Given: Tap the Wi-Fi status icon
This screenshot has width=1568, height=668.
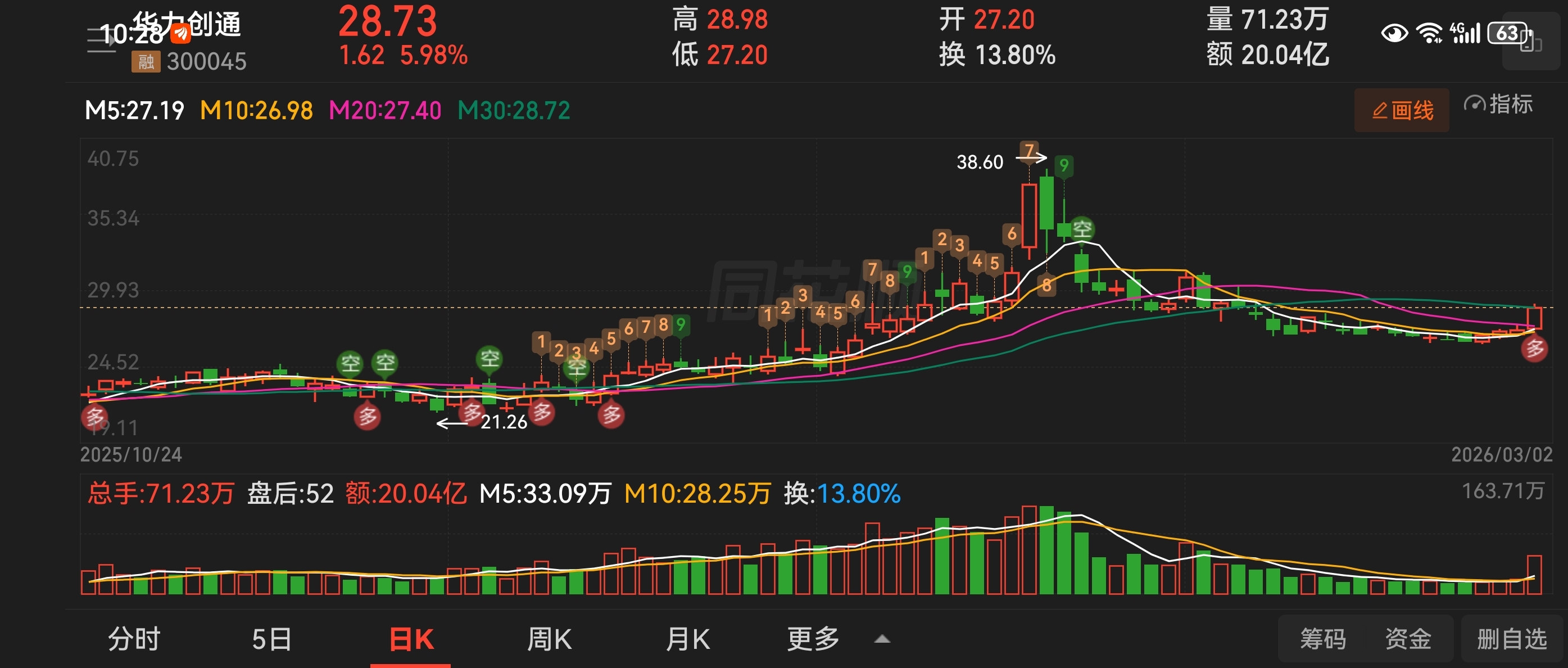Looking at the screenshot, I should [1429, 33].
